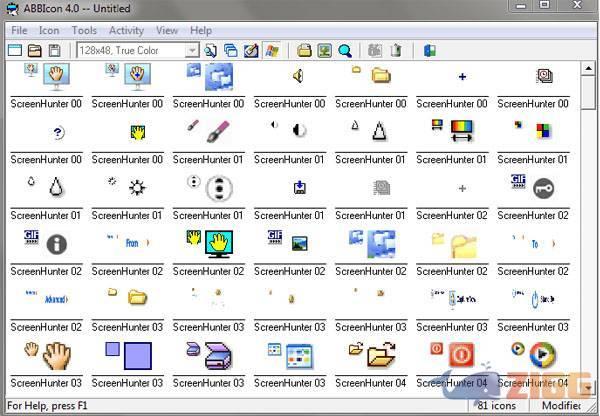600x416 pixels.
Task: Click the Save floppy disk icon
Action: [x=54, y=50]
